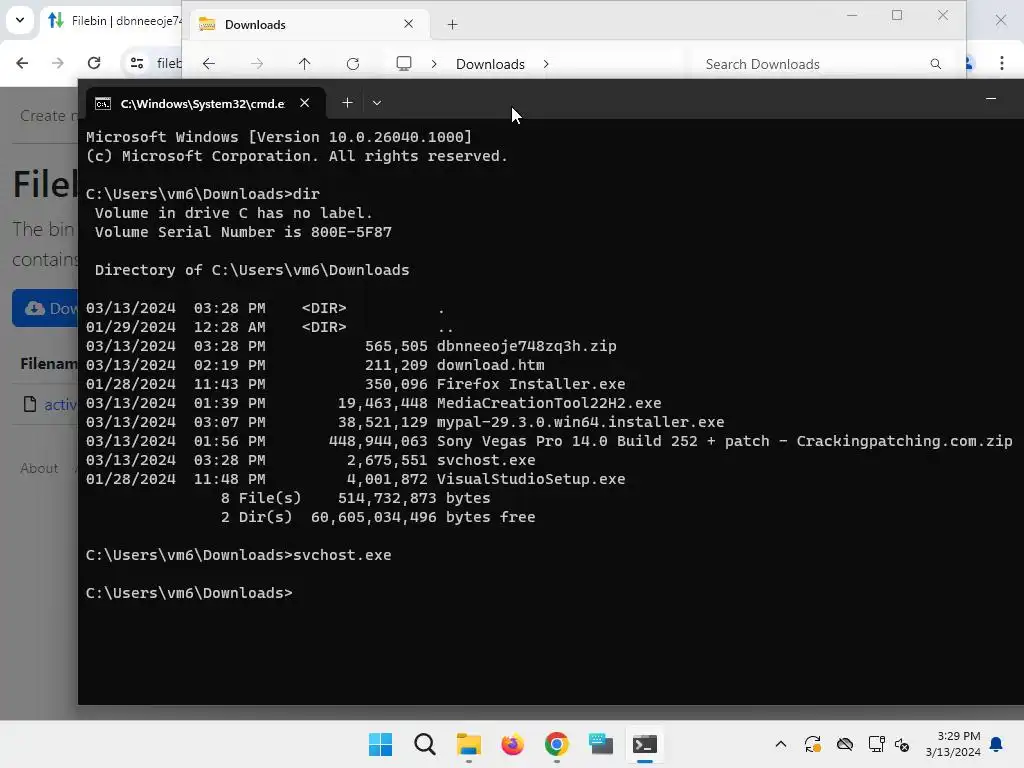Select the cmd.exe terminal tab
Image resolution: width=1024 pixels, height=768 pixels.
(205, 103)
